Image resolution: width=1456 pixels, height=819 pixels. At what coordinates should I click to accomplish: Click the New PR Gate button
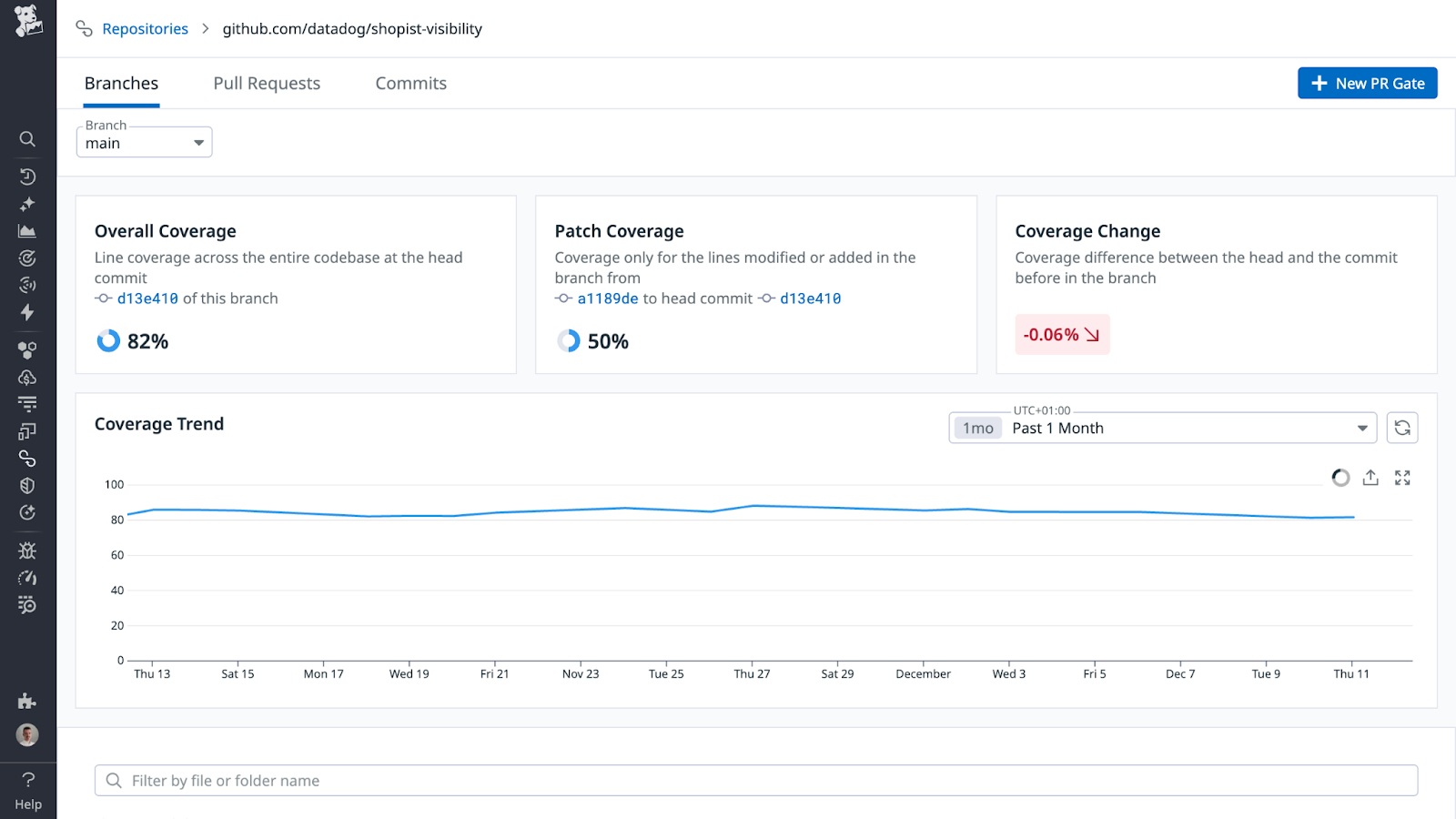coord(1367,83)
